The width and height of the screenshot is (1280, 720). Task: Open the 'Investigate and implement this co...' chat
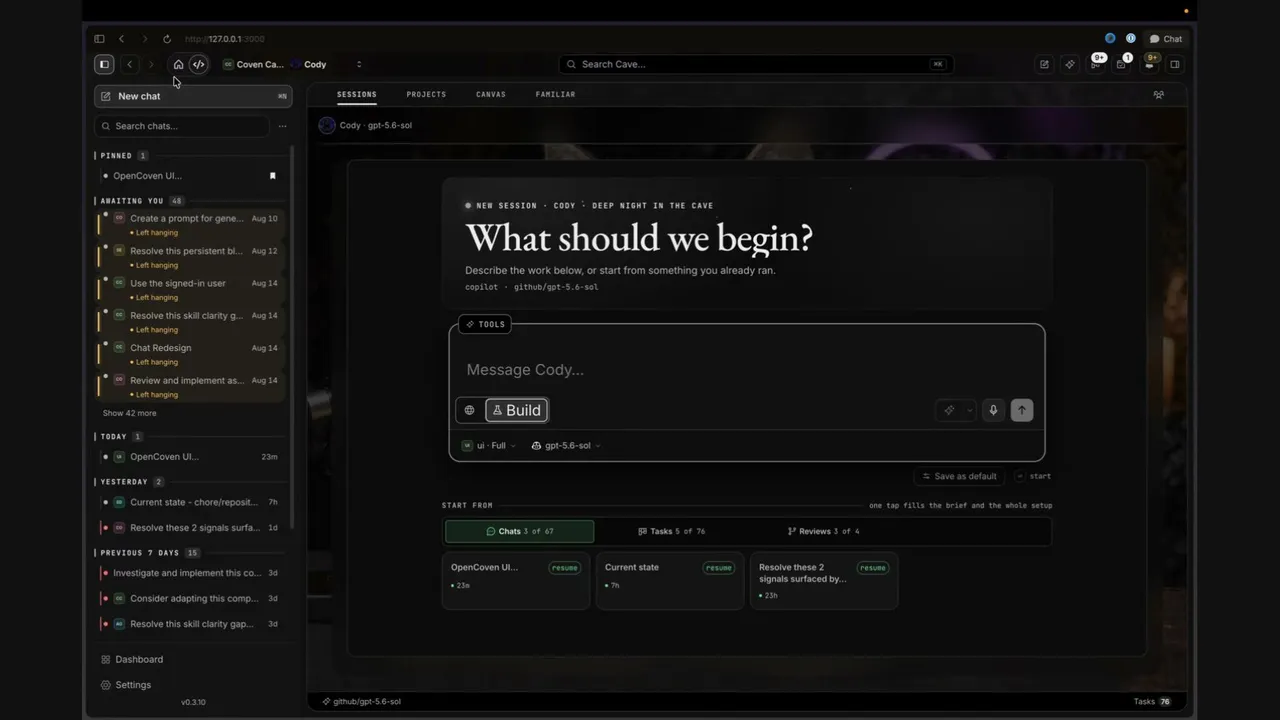pyautogui.click(x=190, y=573)
